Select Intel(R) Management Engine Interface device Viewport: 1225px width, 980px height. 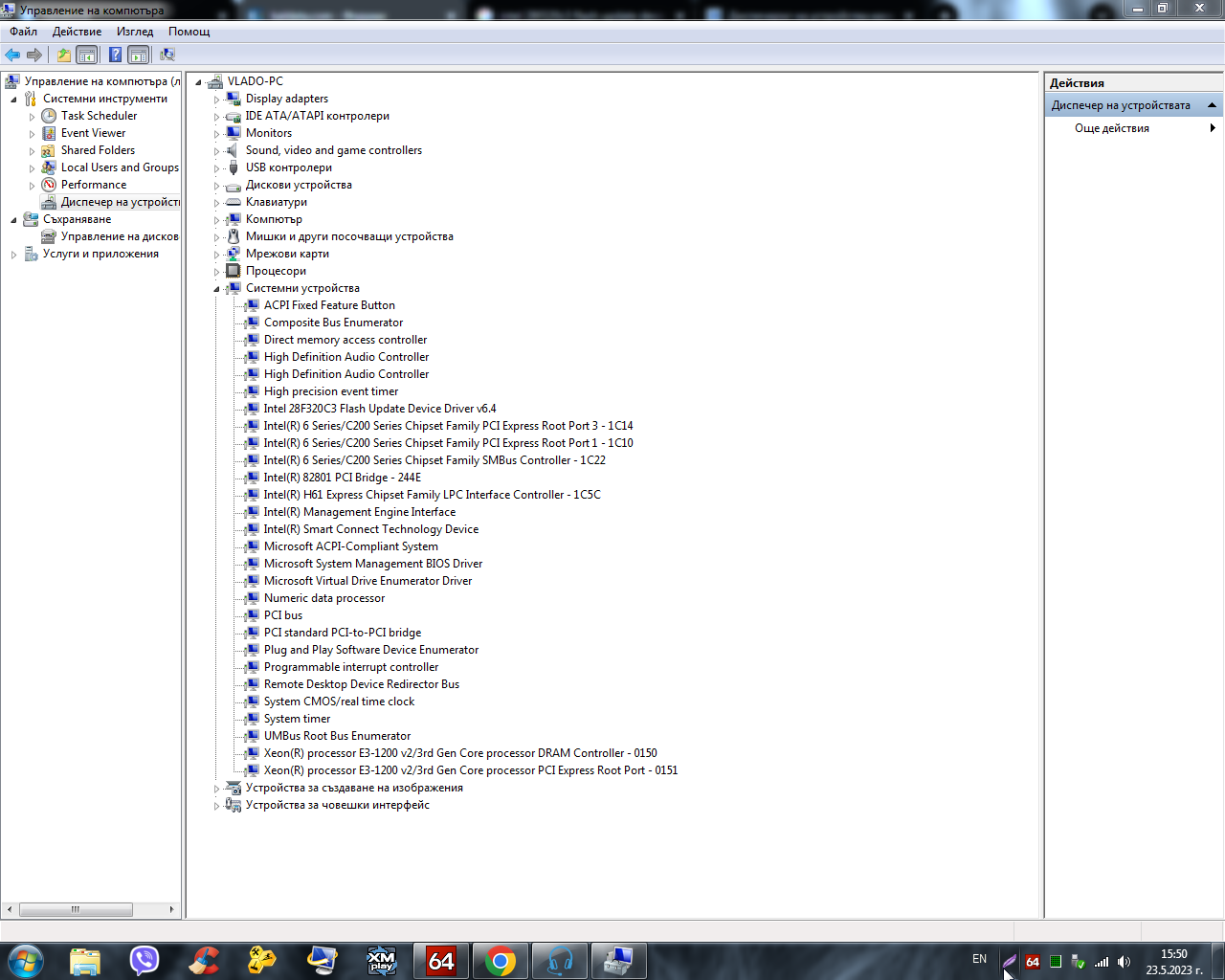tap(359, 512)
